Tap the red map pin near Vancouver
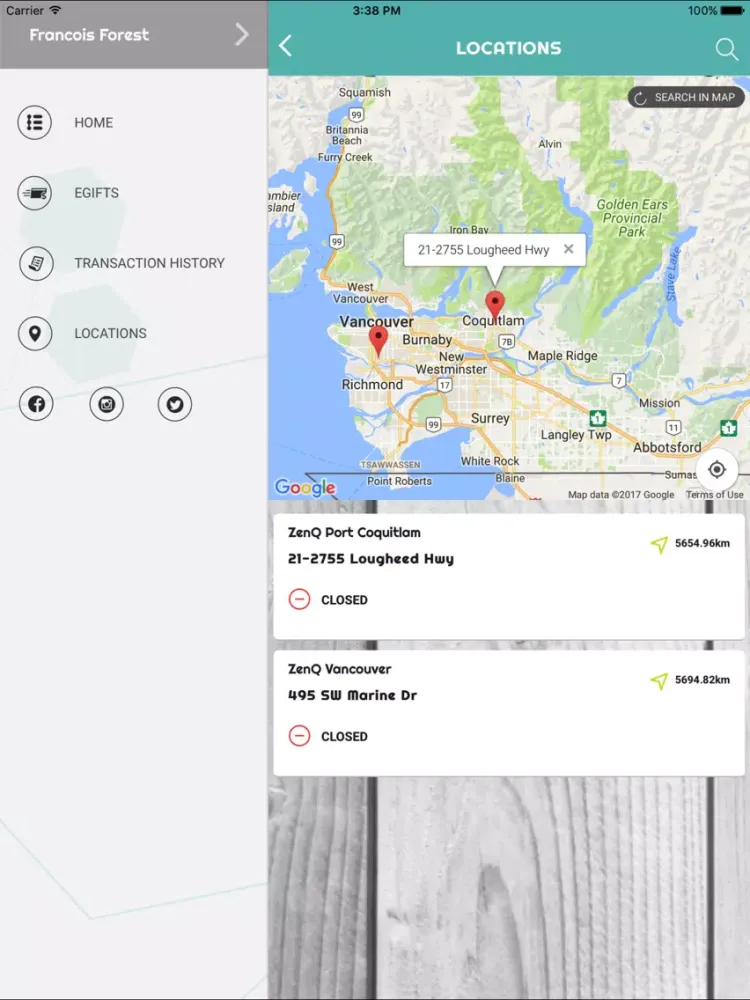750x1000 pixels. coord(378,340)
